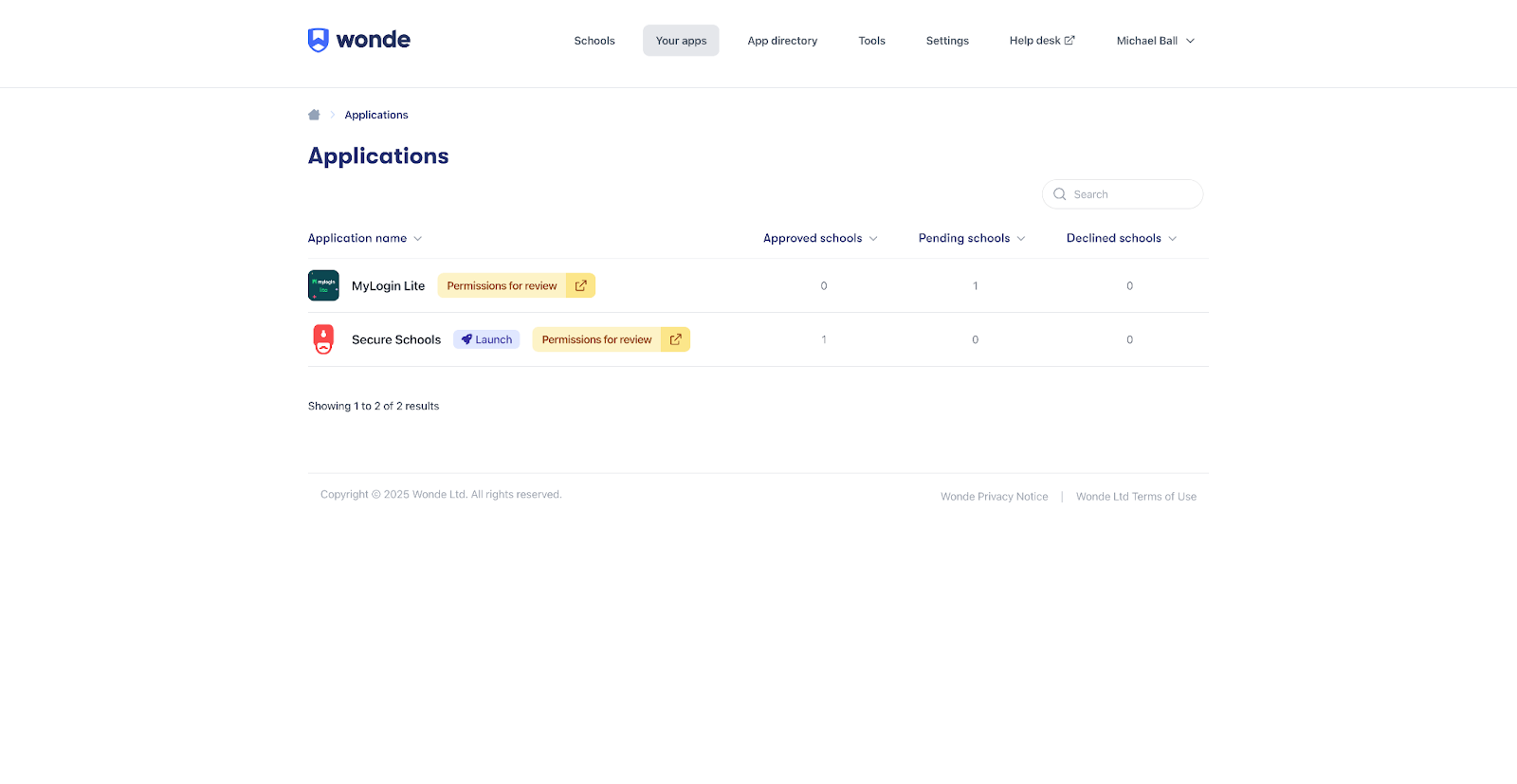
Task: Open MyLogin Lite permissions external link icon
Action: [x=581, y=285]
